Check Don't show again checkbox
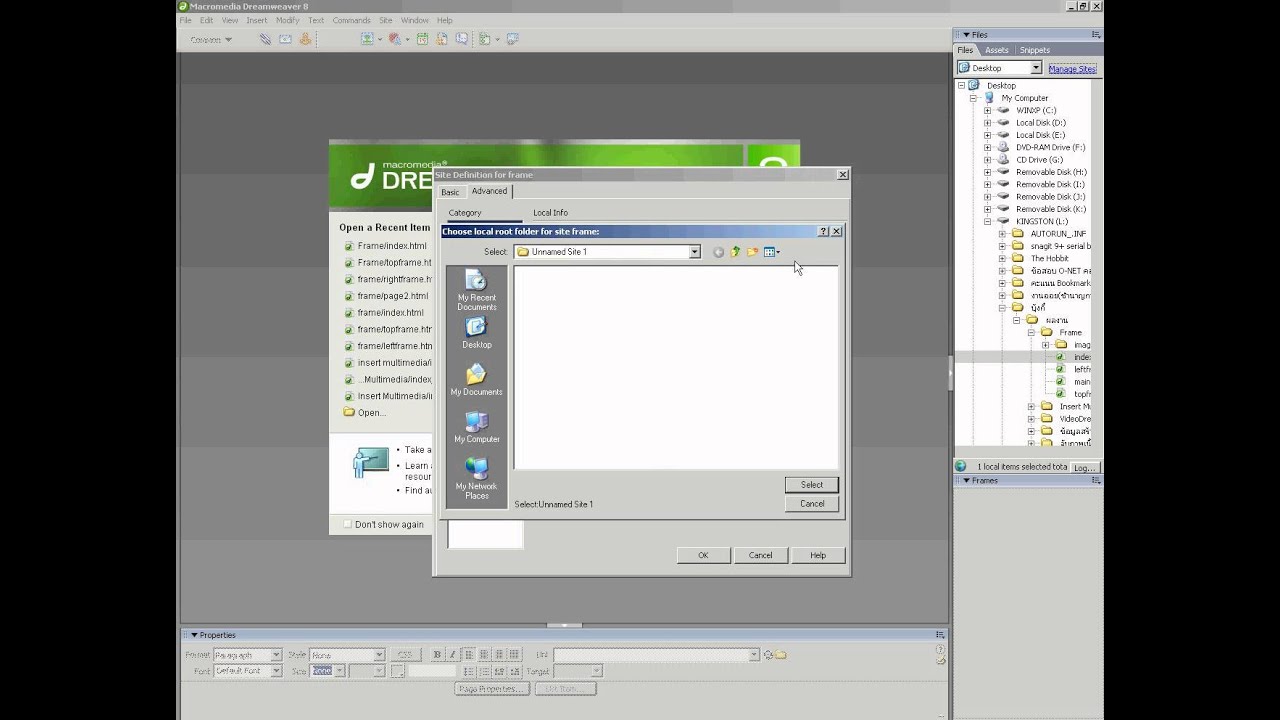The image size is (1280, 720). (348, 524)
